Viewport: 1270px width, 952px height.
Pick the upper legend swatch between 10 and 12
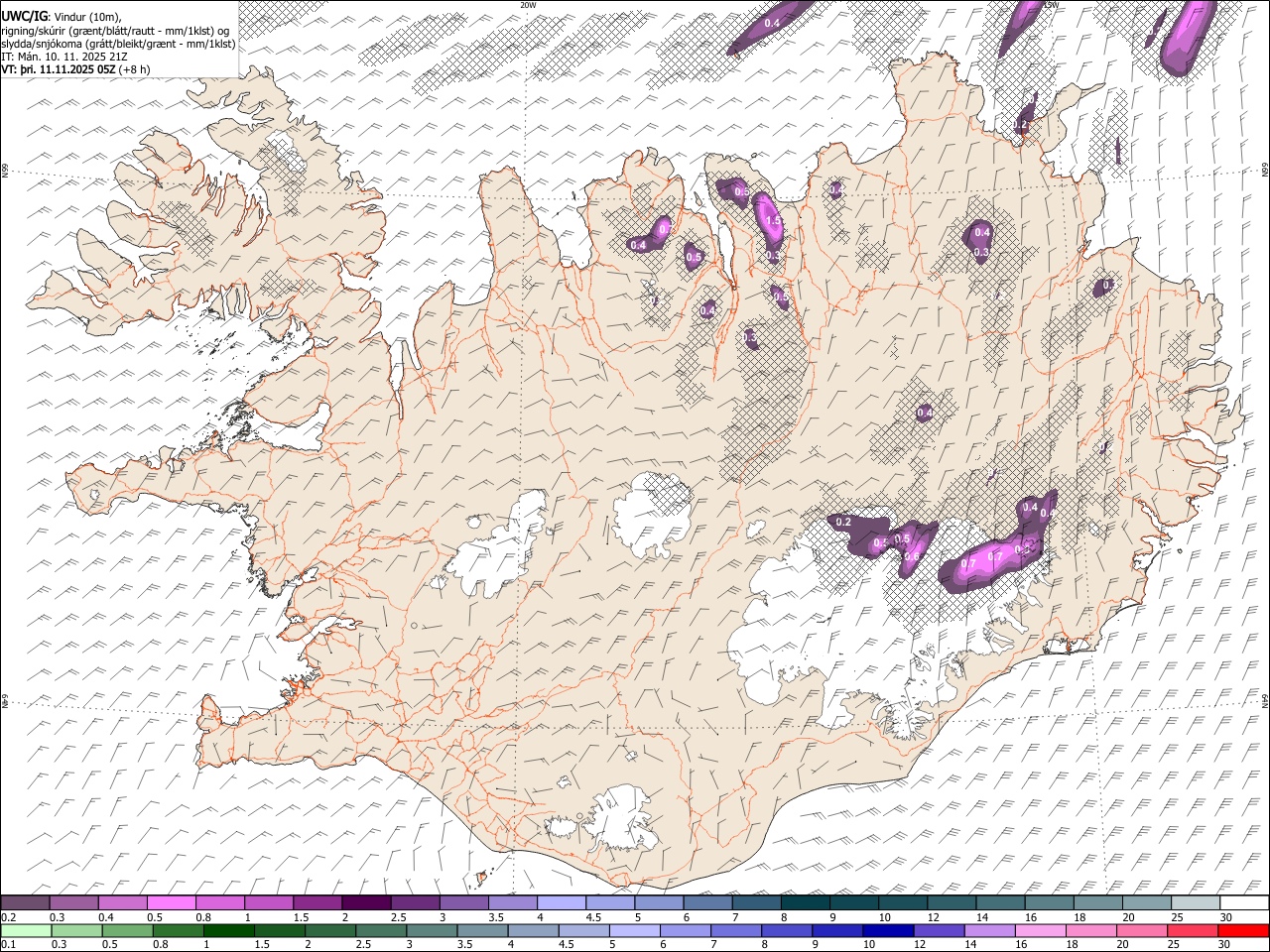[901, 902]
